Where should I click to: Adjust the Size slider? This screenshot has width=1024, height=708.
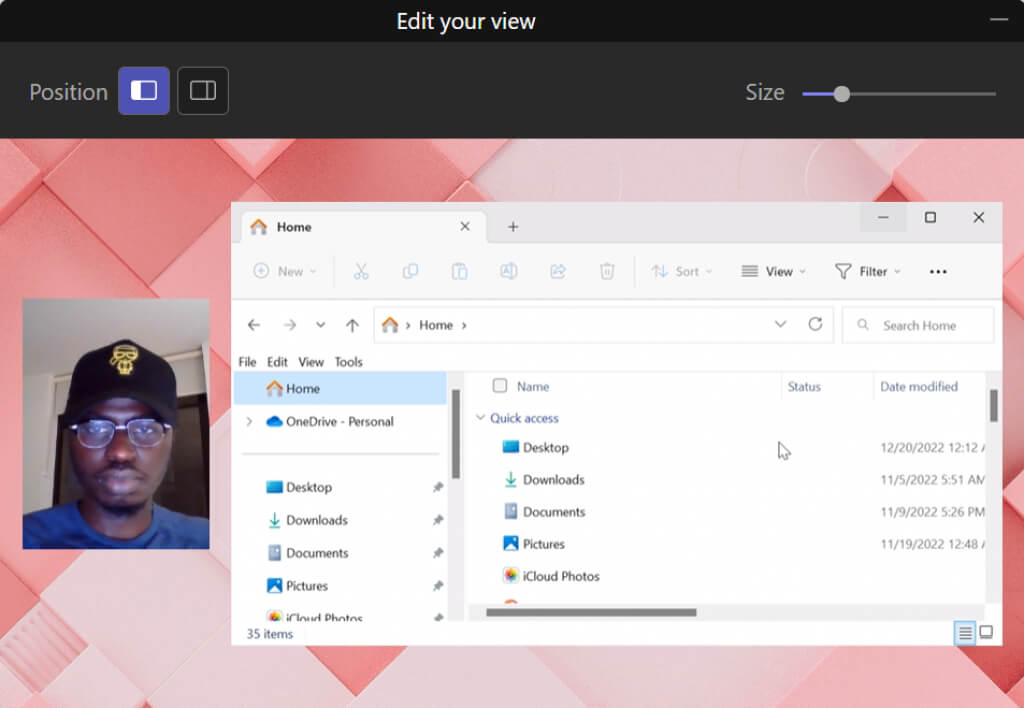click(842, 94)
